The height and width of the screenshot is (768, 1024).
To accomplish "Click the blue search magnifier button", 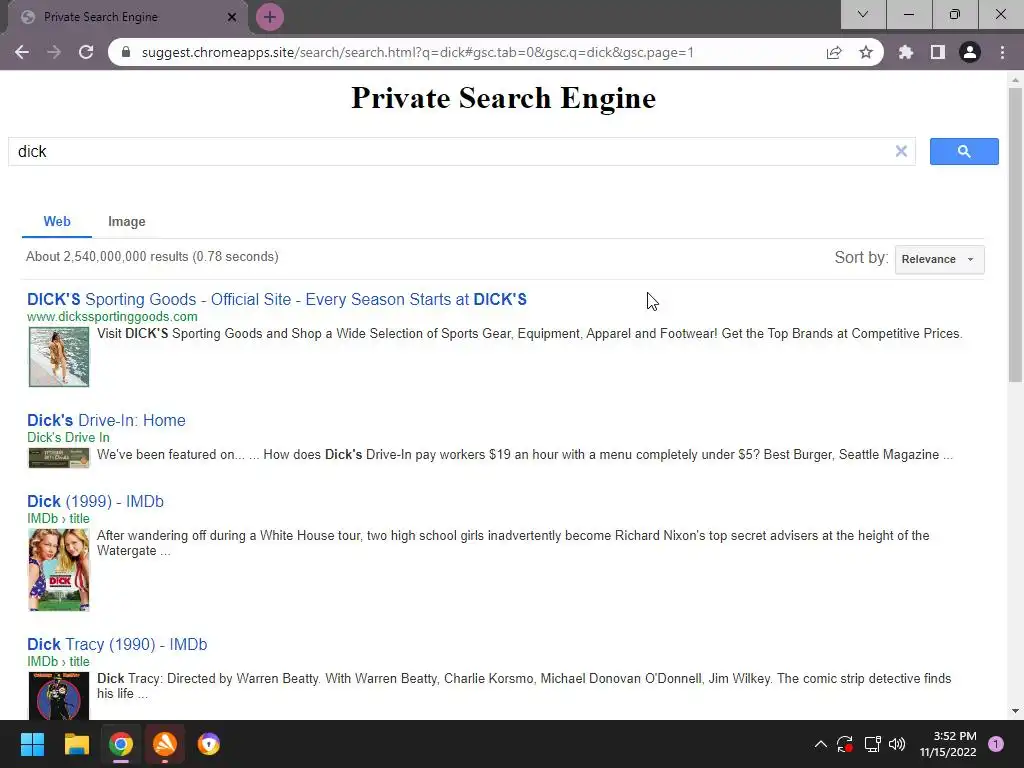I will 964,152.
